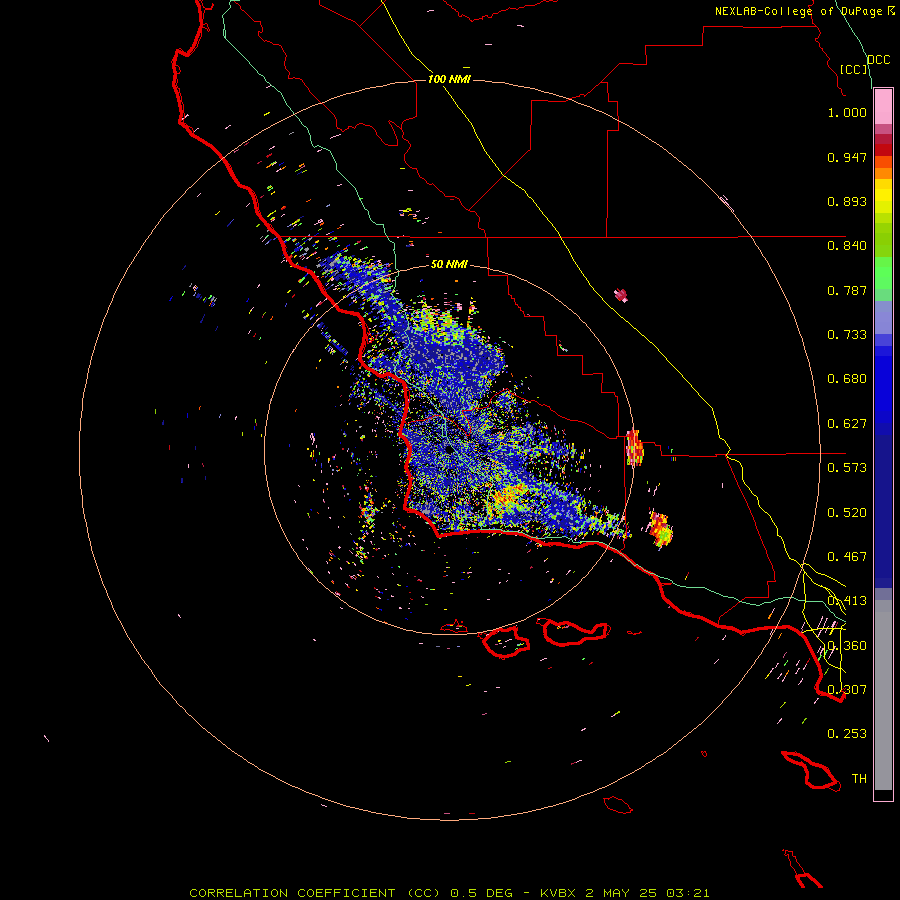900x900 pixels.
Task: Click the small pink echo near the yellow line
Action: 621,296
